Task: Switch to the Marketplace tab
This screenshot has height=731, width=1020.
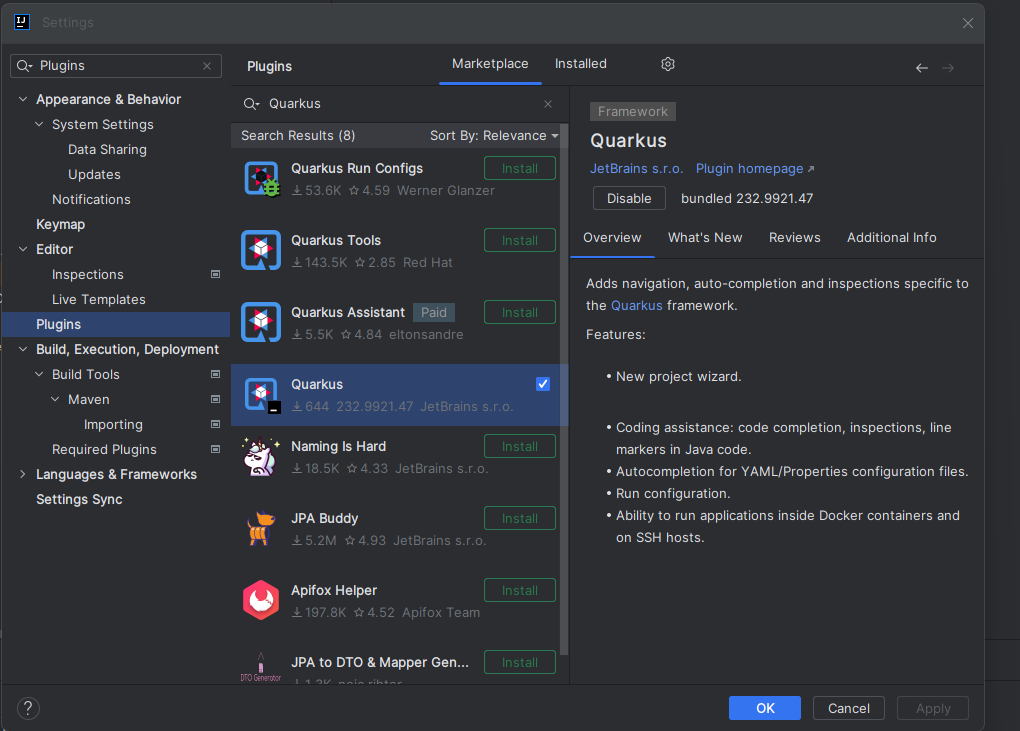Action: click(x=490, y=64)
